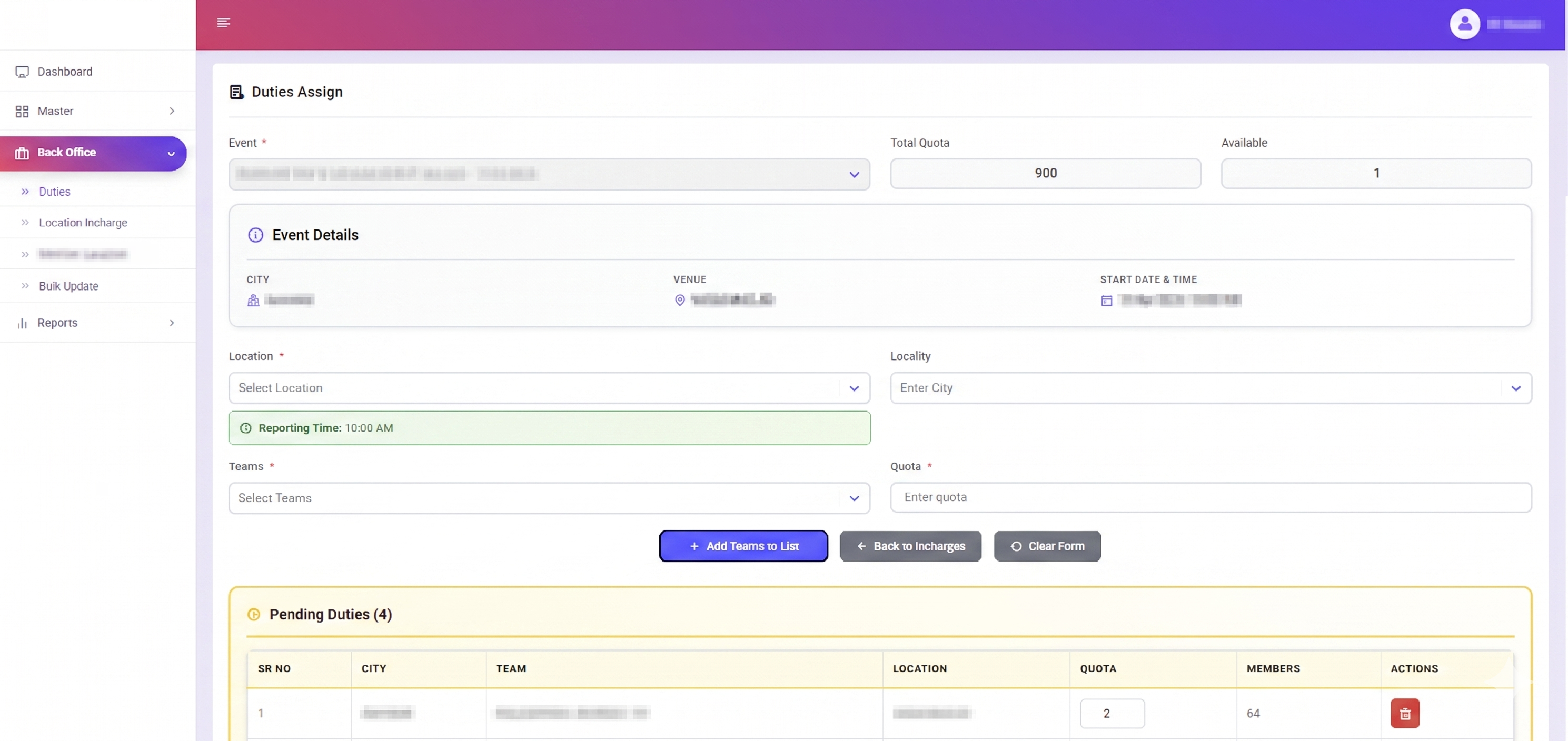The image size is (1568, 741).
Task: Delete pending duty row 1
Action: pyautogui.click(x=1405, y=714)
